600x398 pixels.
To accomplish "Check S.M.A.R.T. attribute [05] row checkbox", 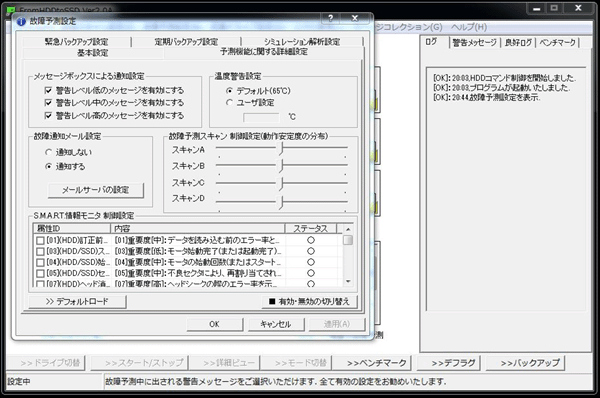I will click(40, 274).
